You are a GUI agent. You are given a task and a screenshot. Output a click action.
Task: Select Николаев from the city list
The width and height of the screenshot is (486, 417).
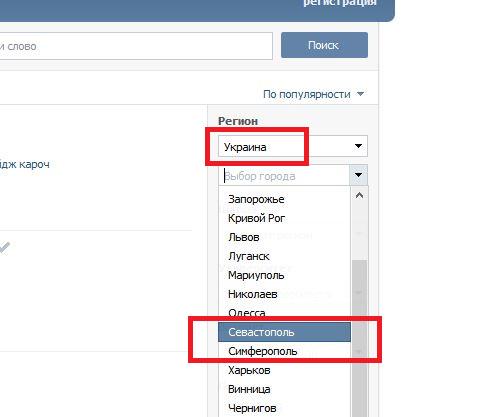click(x=284, y=294)
